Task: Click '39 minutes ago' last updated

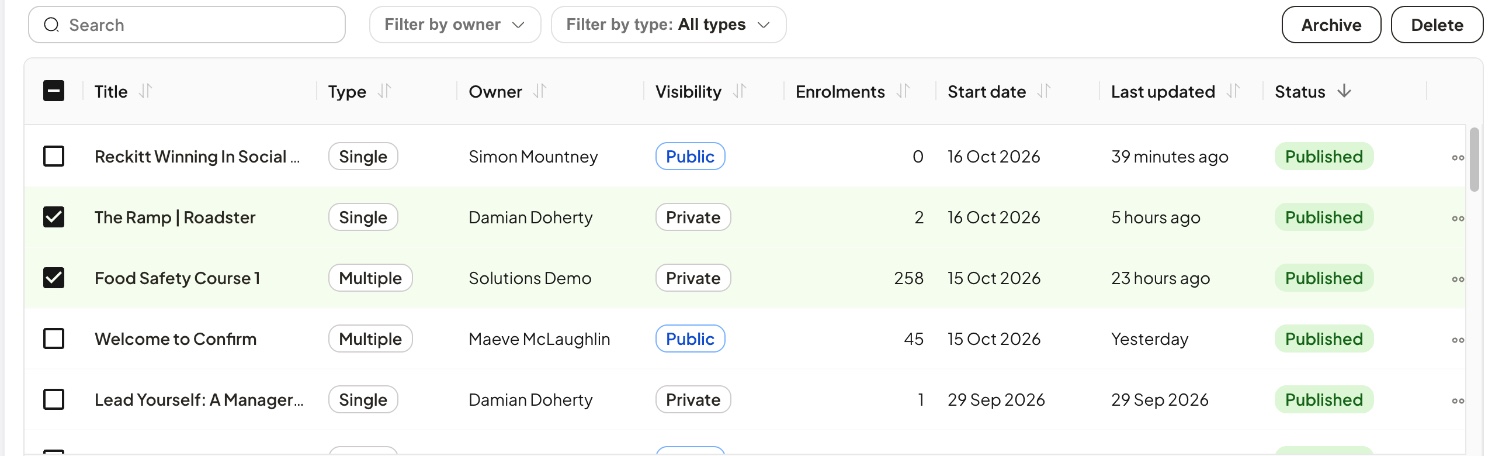Action: point(1170,156)
